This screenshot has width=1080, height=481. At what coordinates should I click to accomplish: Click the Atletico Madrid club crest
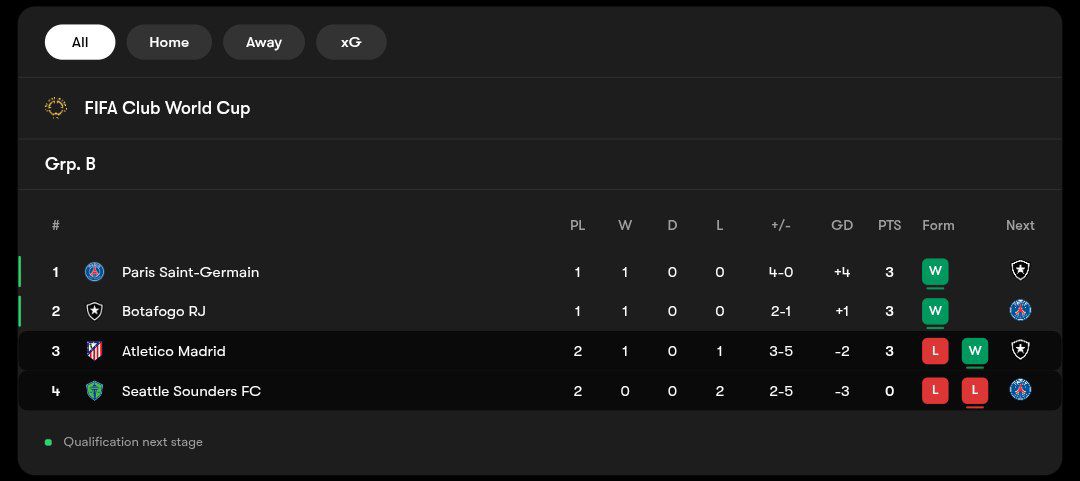[94, 351]
